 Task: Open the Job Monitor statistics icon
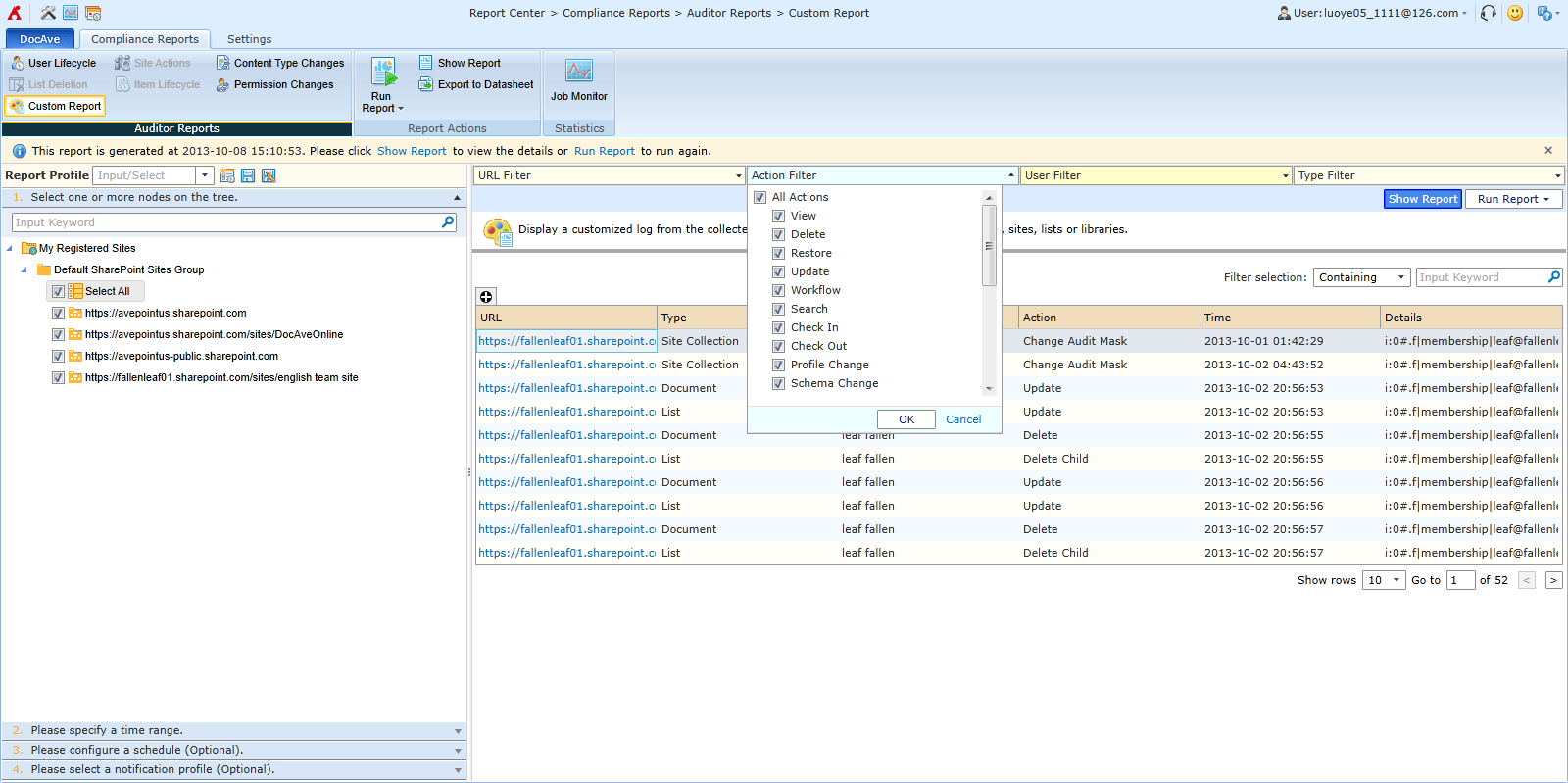click(578, 72)
